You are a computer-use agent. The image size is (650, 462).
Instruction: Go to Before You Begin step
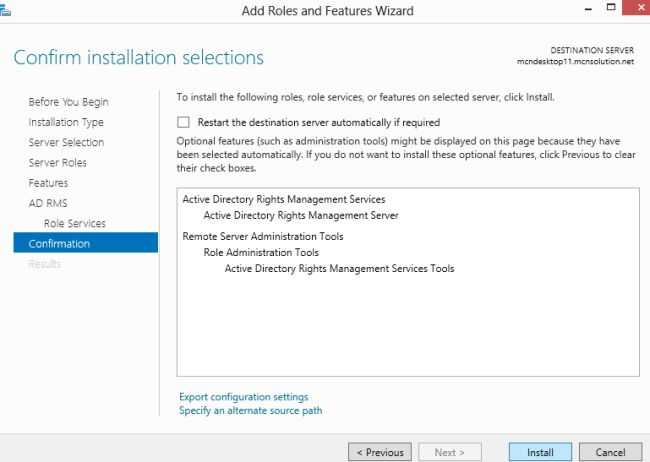[x=68, y=102]
